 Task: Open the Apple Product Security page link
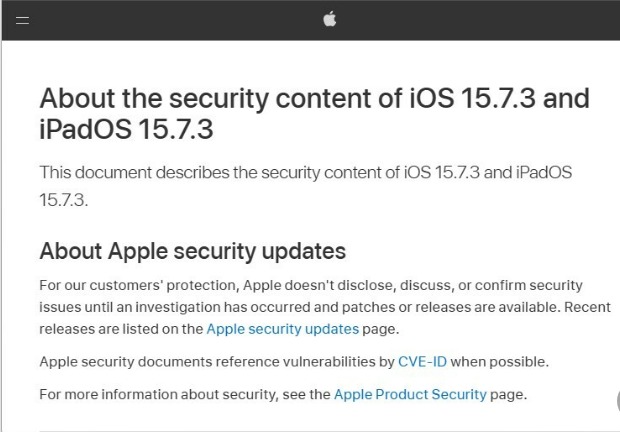click(x=410, y=394)
